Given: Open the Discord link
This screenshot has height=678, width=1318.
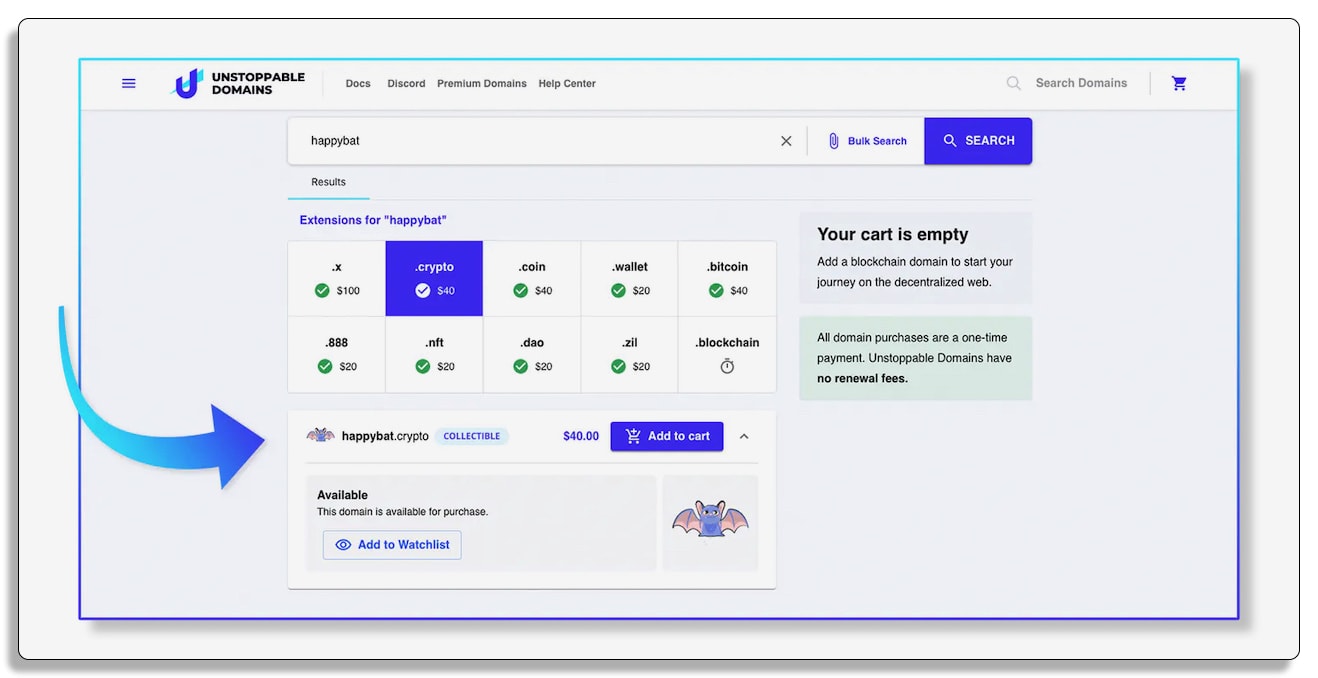Looking at the screenshot, I should 406,84.
